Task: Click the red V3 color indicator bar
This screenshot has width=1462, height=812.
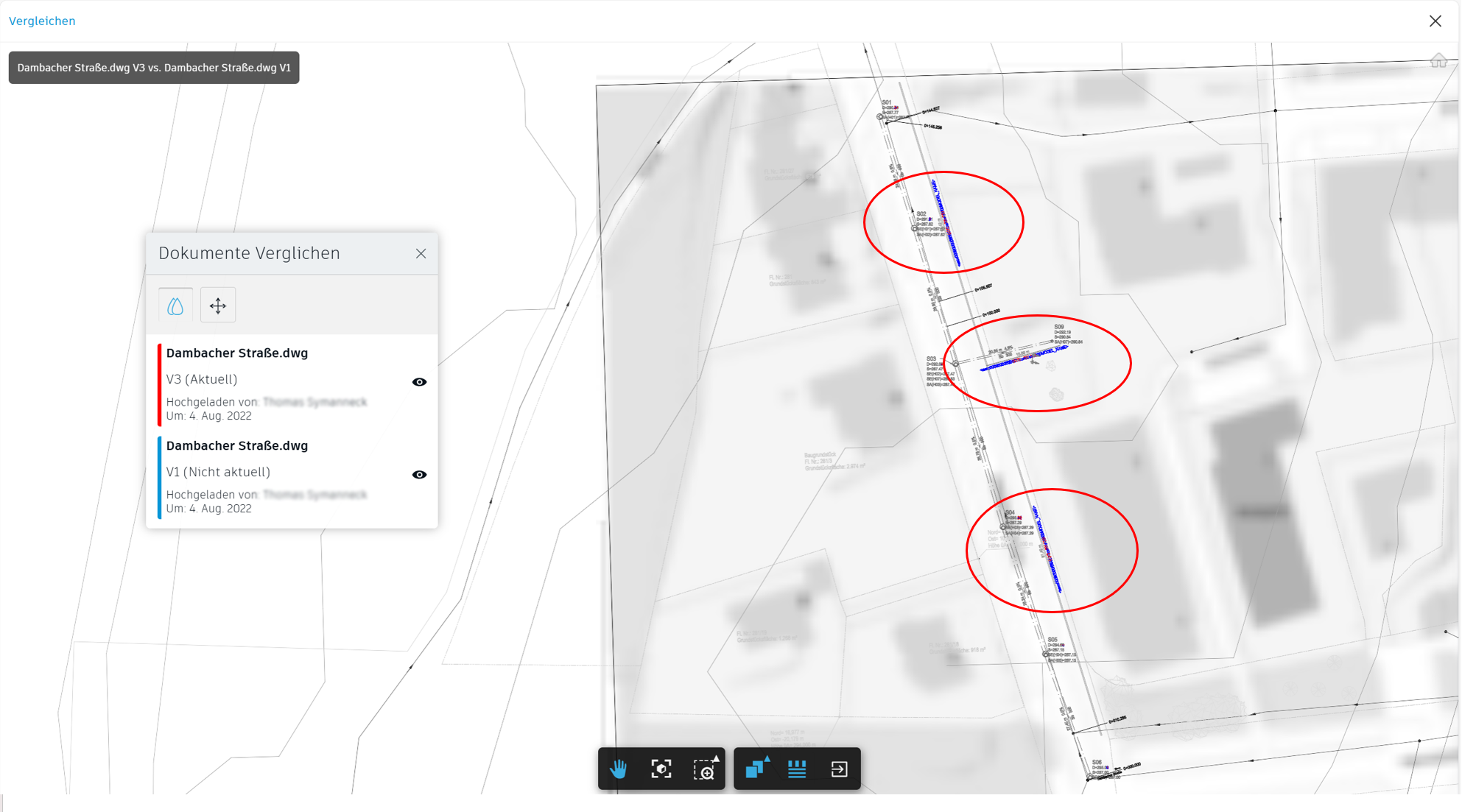Action: 160,384
